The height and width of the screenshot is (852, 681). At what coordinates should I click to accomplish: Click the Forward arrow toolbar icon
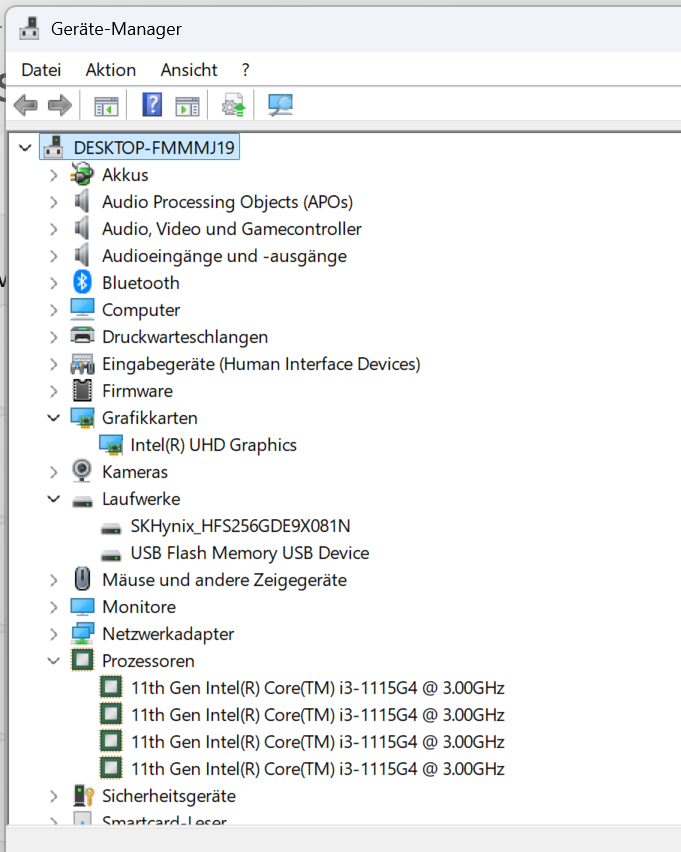click(60, 105)
